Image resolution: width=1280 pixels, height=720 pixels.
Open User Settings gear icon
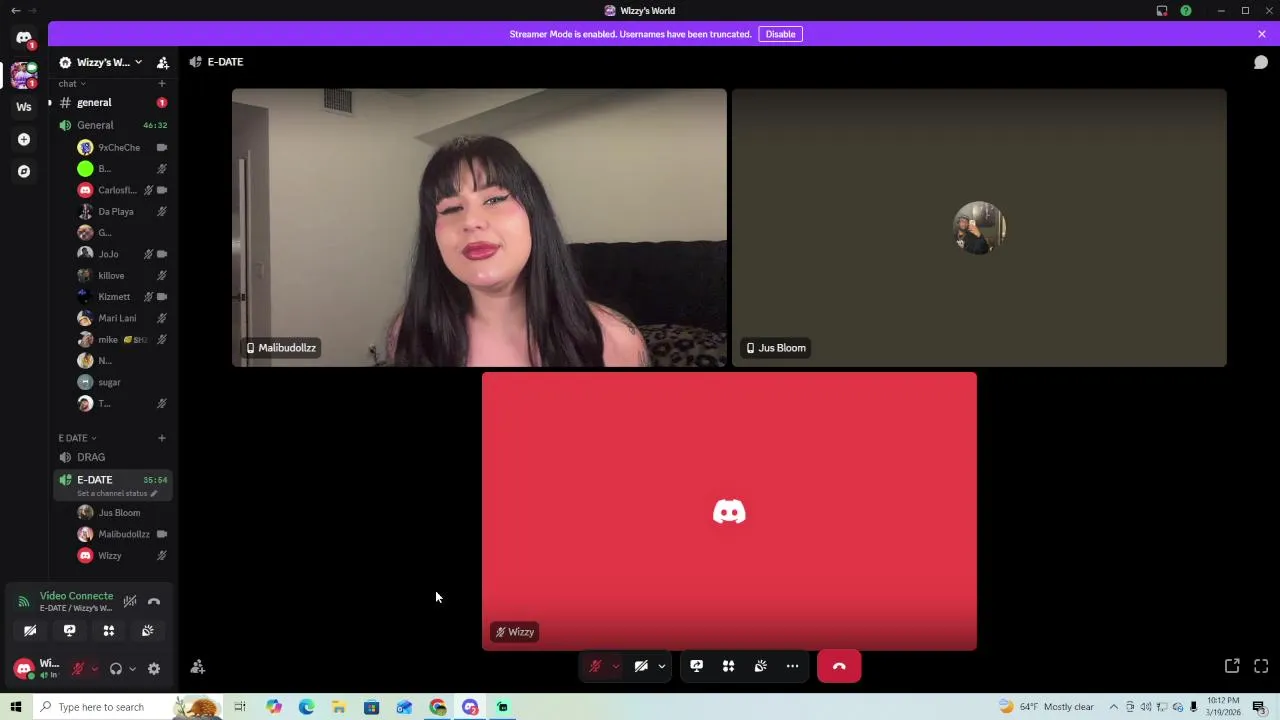pos(154,669)
